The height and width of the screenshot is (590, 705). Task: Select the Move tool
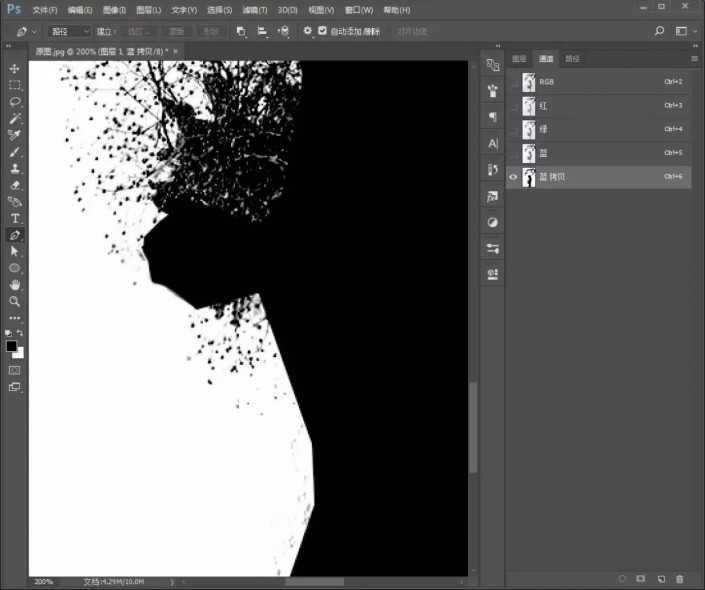point(15,68)
